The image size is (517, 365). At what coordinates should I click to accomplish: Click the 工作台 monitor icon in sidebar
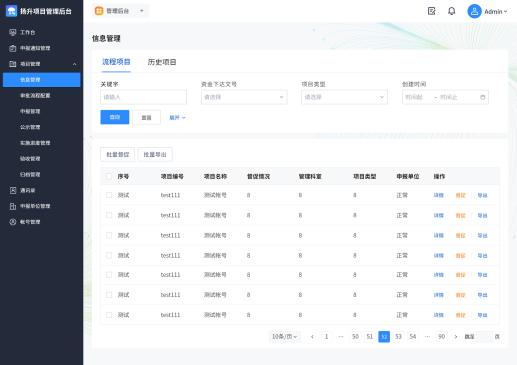coord(13,32)
